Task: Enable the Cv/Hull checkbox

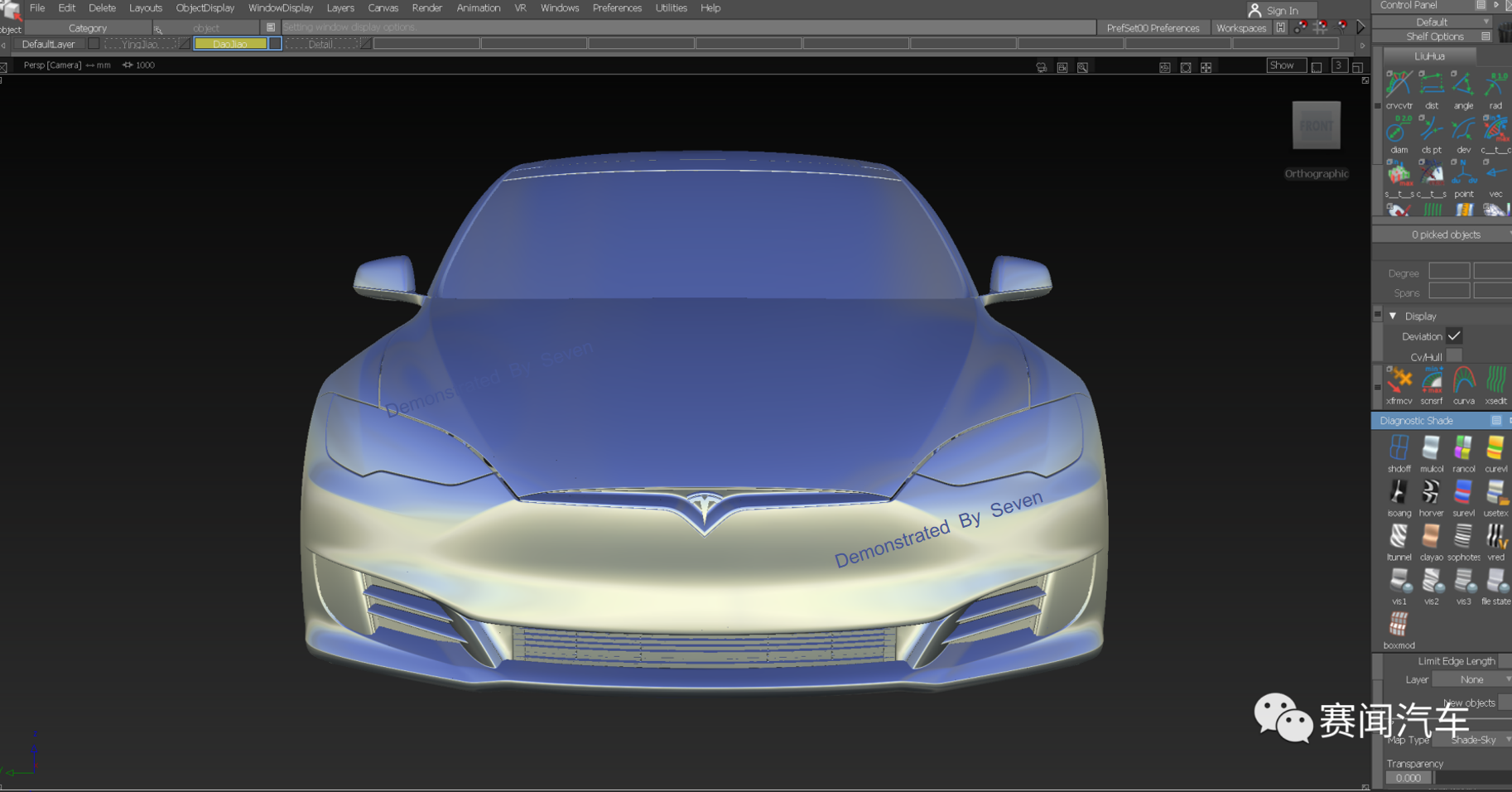Action: click(1454, 356)
